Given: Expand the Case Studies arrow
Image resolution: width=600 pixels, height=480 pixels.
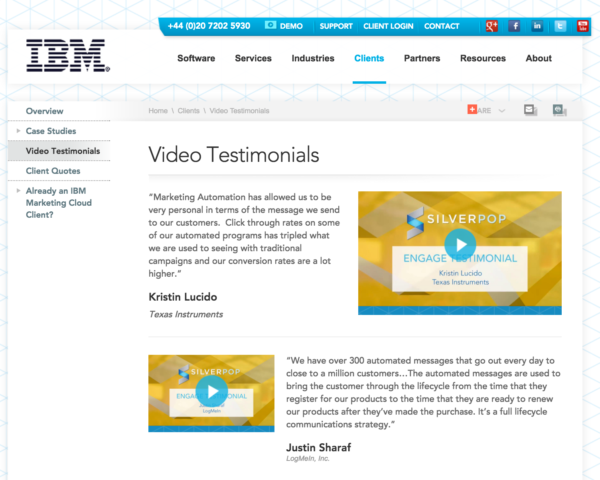Looking at the screenshot, I should click(x=18, y=131).
